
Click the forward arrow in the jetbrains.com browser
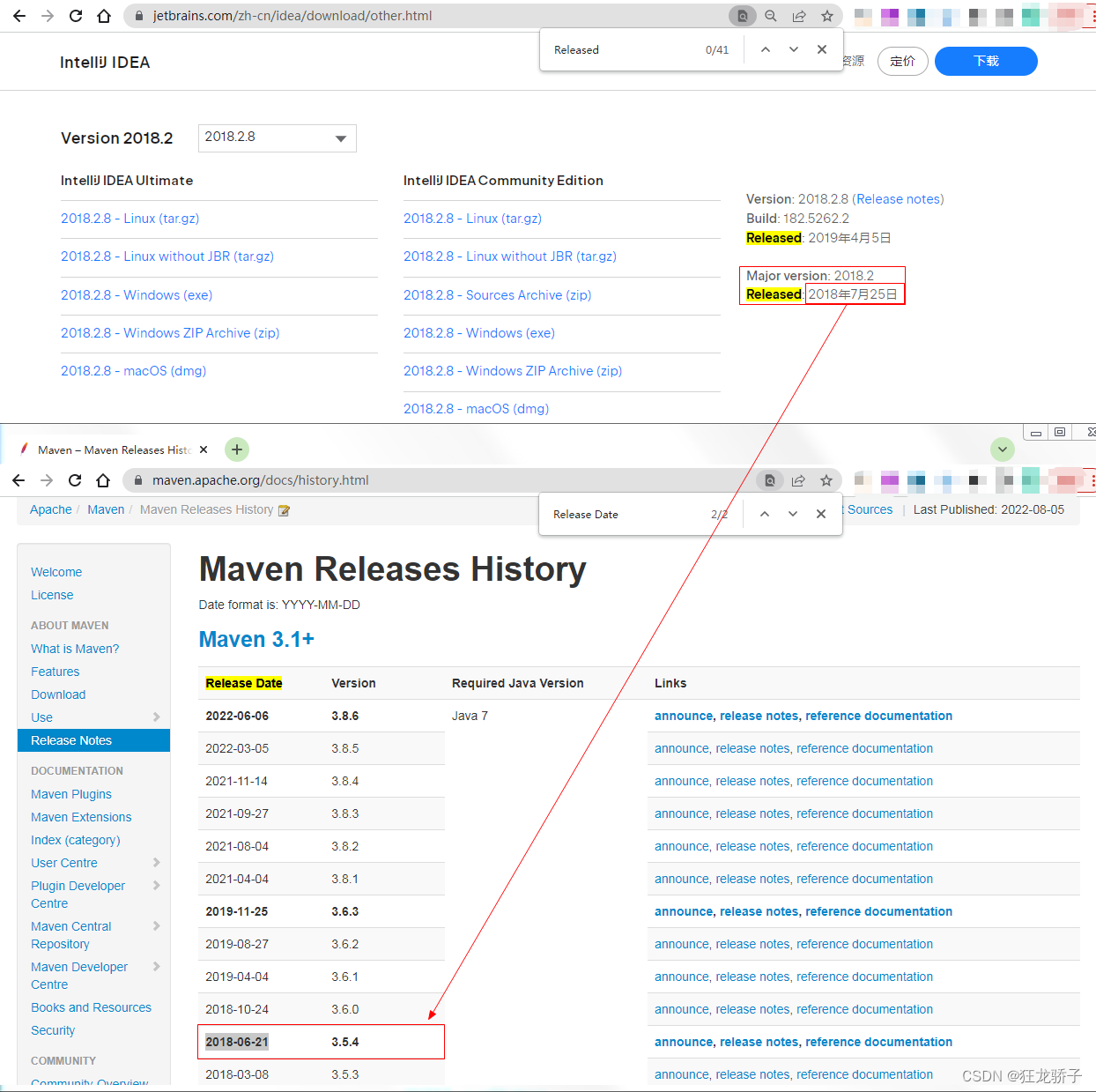pos(48,16)
